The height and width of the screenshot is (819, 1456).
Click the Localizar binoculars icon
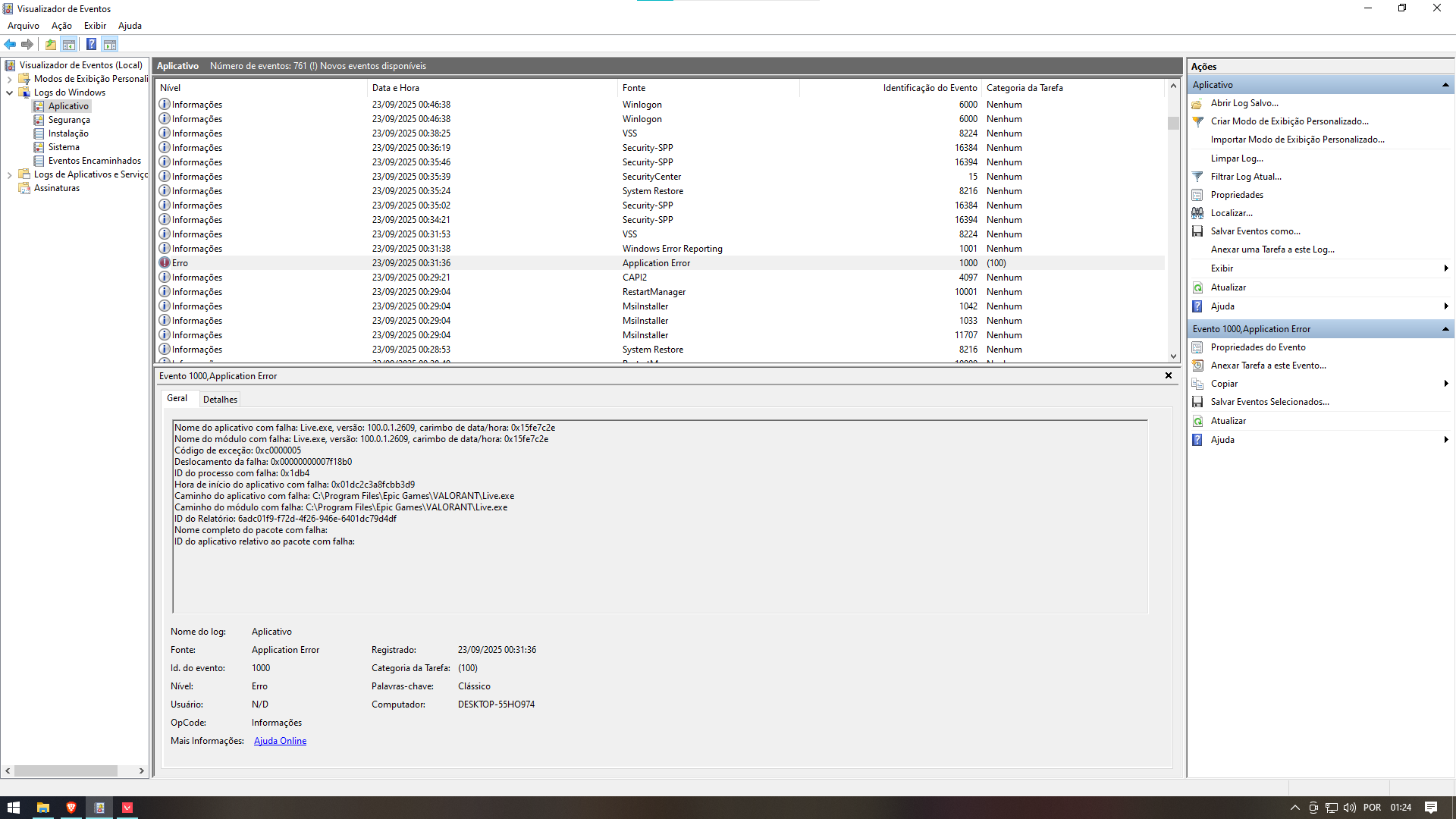[1197, 213]
